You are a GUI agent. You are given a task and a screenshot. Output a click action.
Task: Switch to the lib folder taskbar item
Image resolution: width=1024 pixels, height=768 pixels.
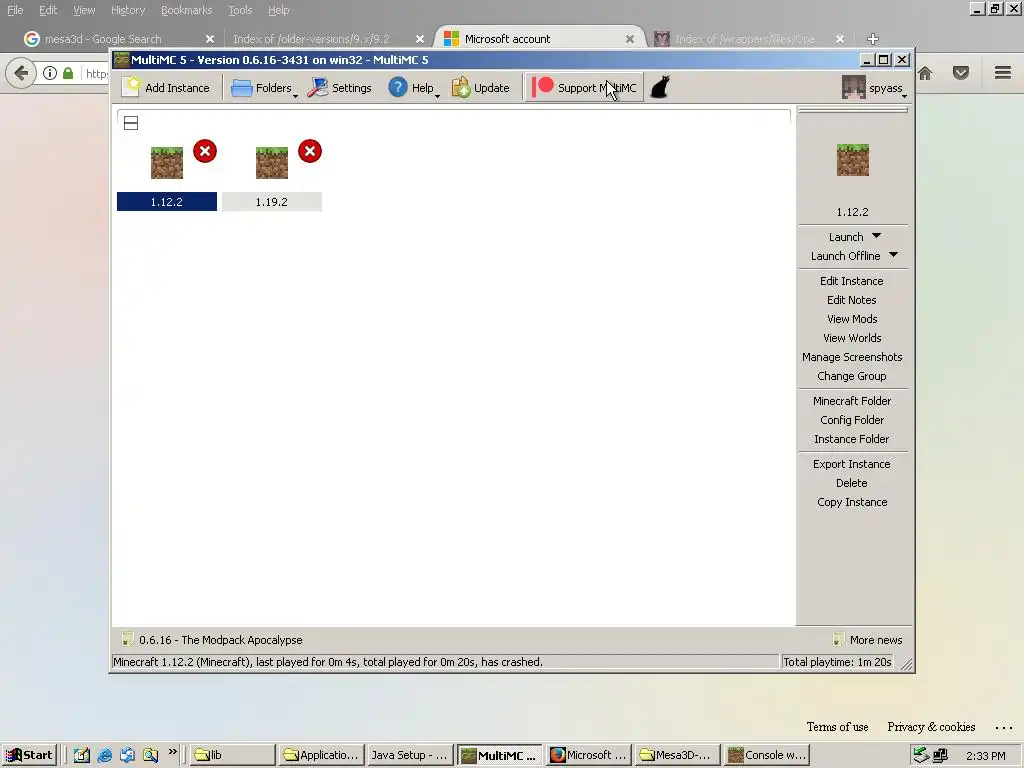pyautogui.click(x=231, y=755)
